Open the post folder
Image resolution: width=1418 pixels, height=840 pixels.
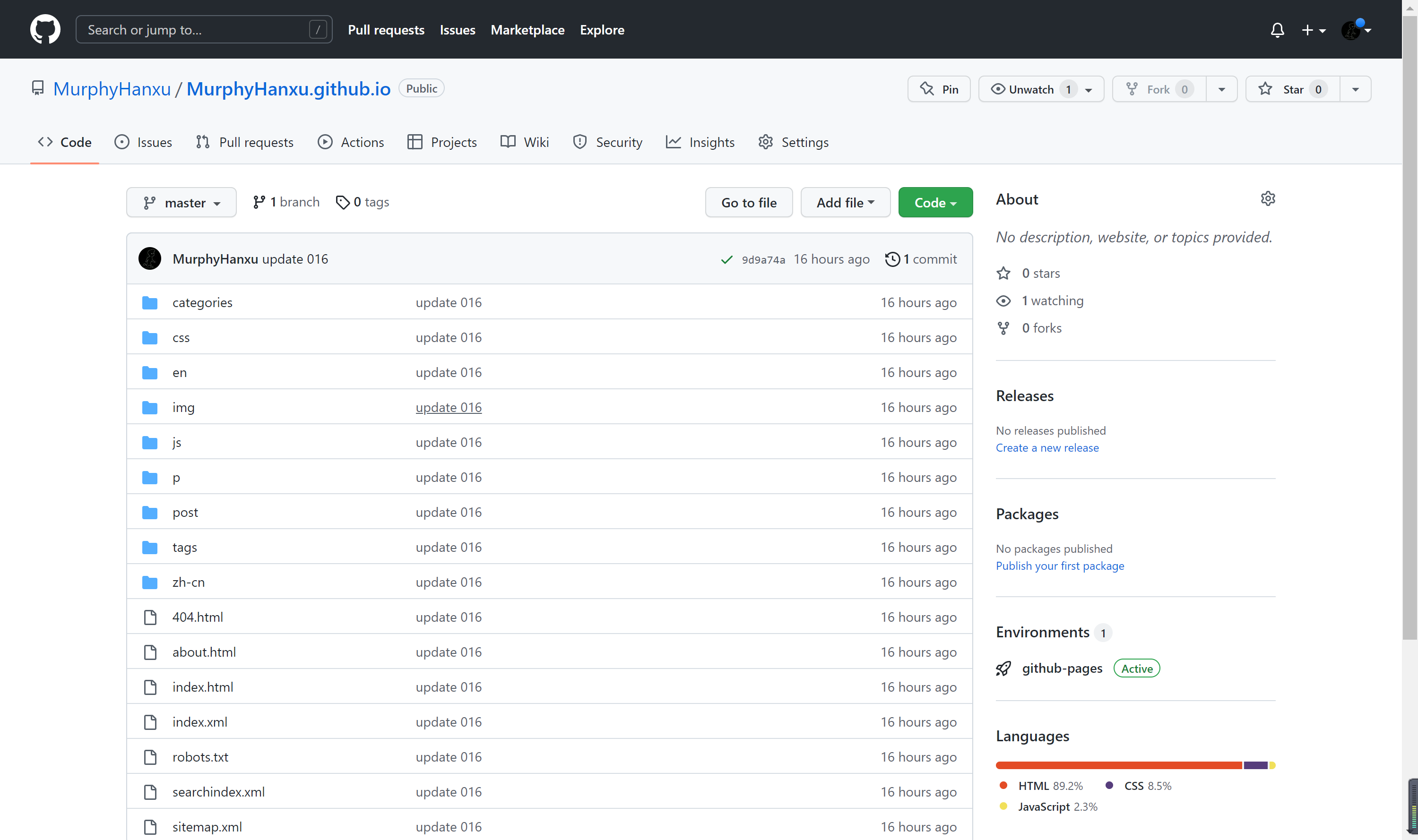point(185,512)
